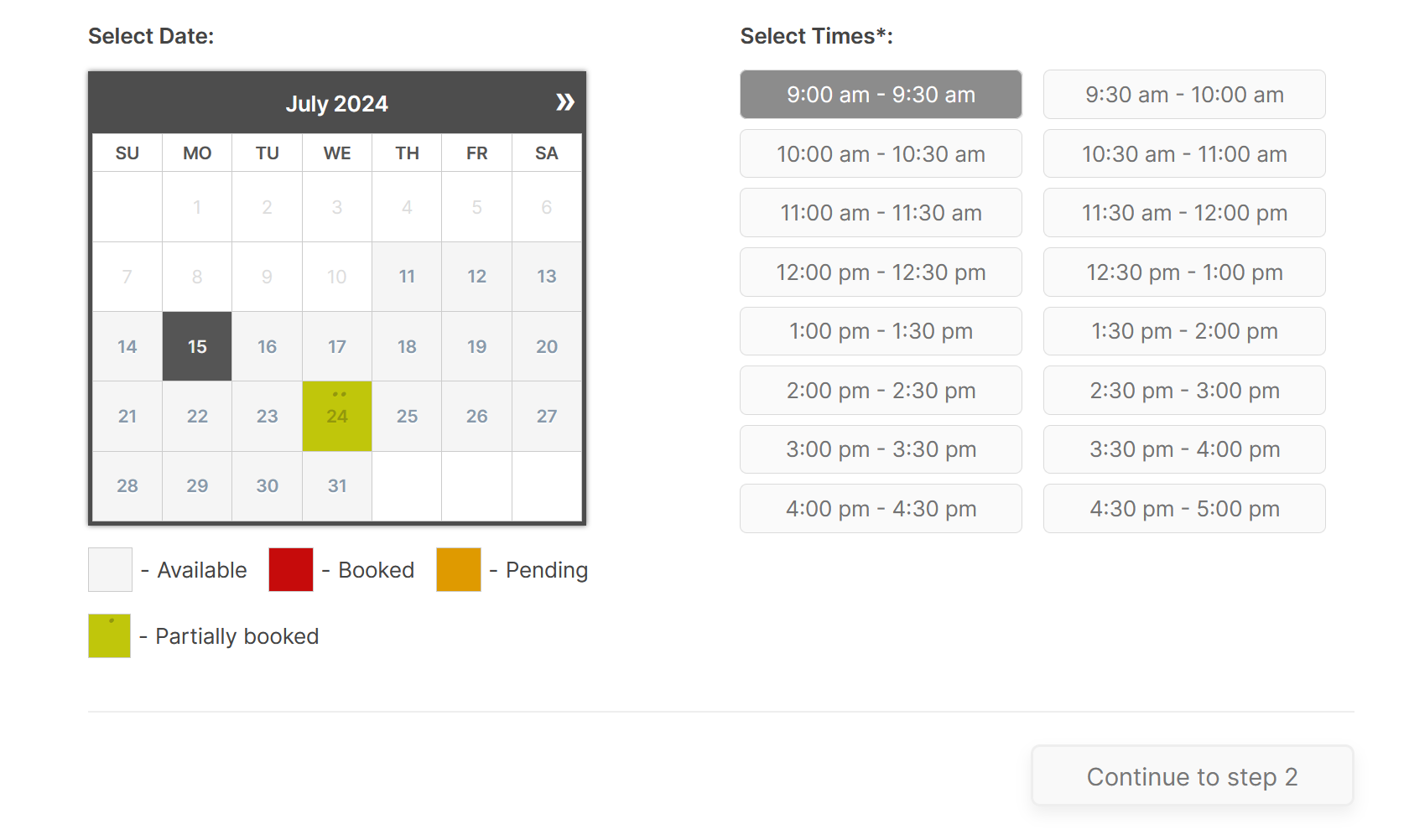Pick the 11:30 am - 12:00 pm slot

tap(1183, 213)
